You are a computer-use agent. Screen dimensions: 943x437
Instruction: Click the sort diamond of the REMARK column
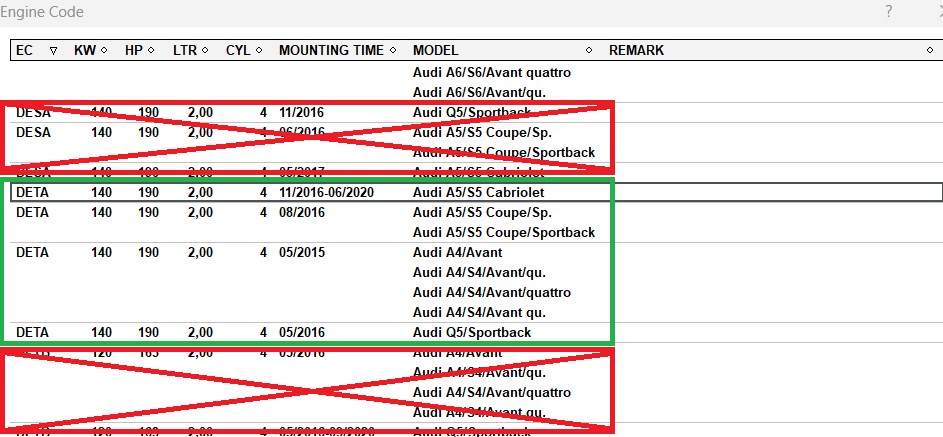pyautogui.click(x=930, y=51)
